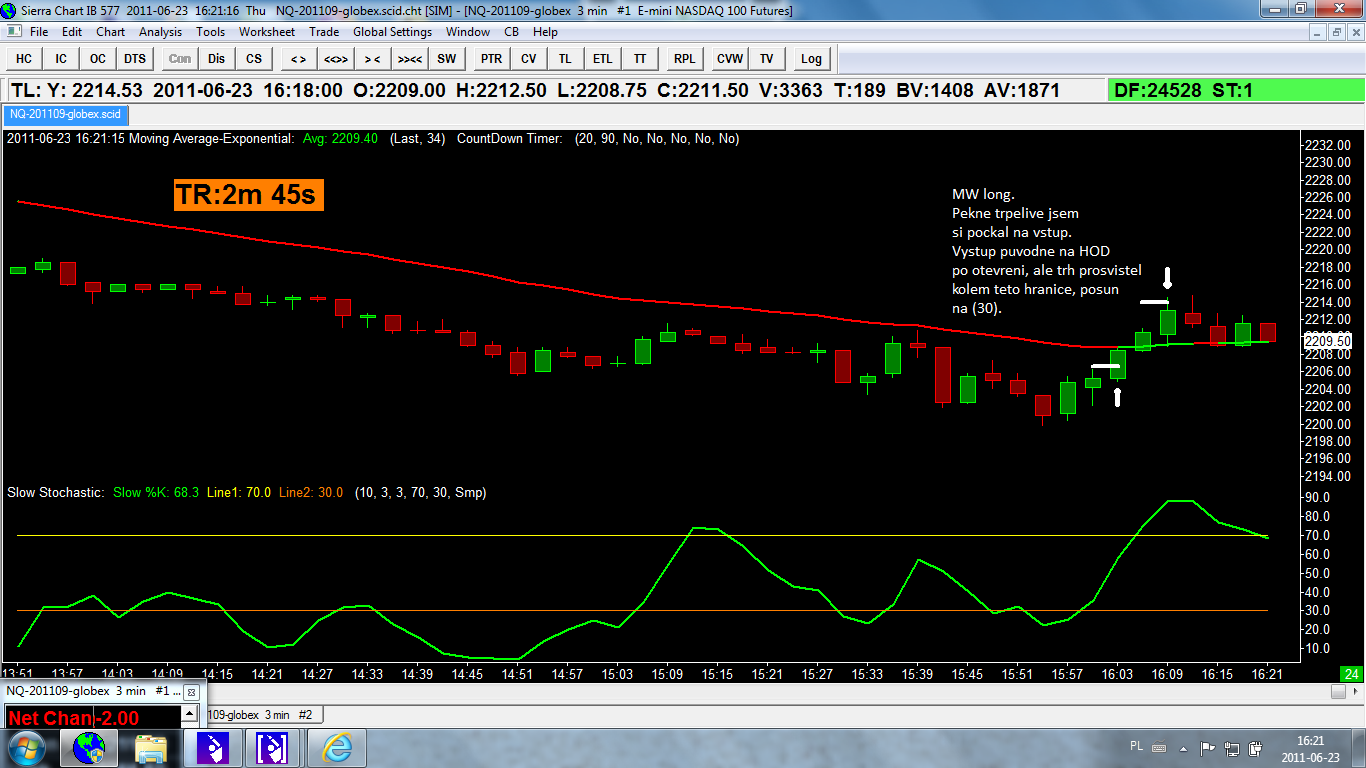Click the >><< compress bar spacing button
Viewport: 1366px width, 768px height.
[x=409, y=59]
